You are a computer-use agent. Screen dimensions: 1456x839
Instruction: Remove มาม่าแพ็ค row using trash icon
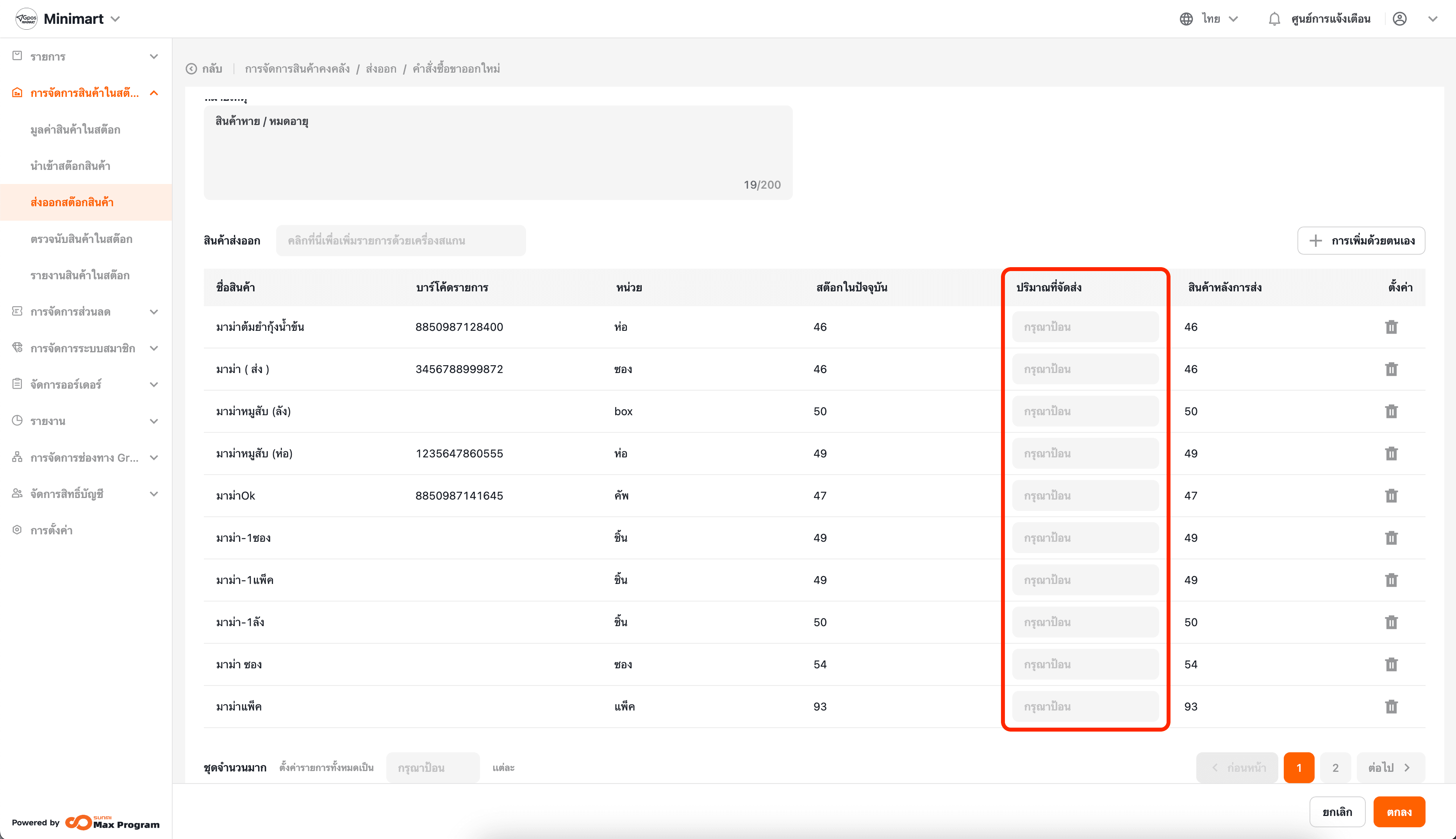(1391, 707)
